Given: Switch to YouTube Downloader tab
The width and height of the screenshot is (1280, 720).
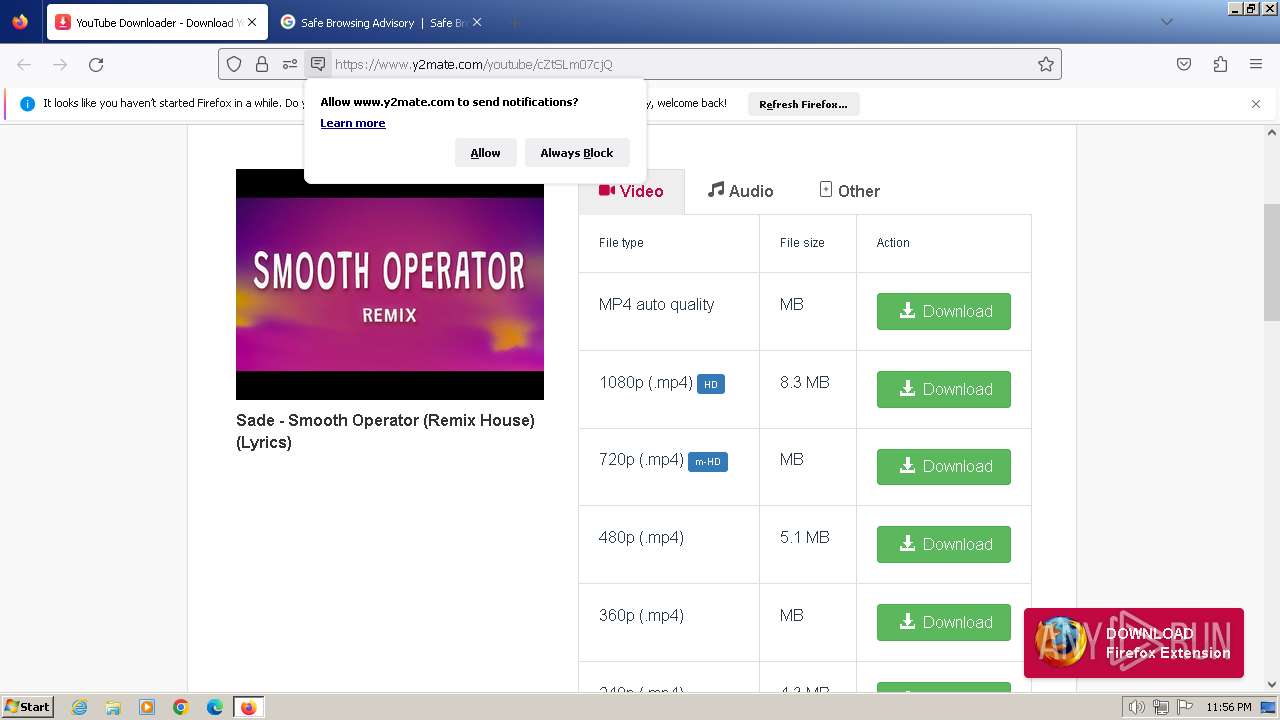Looking at the screenshot, I should [157, 22].
